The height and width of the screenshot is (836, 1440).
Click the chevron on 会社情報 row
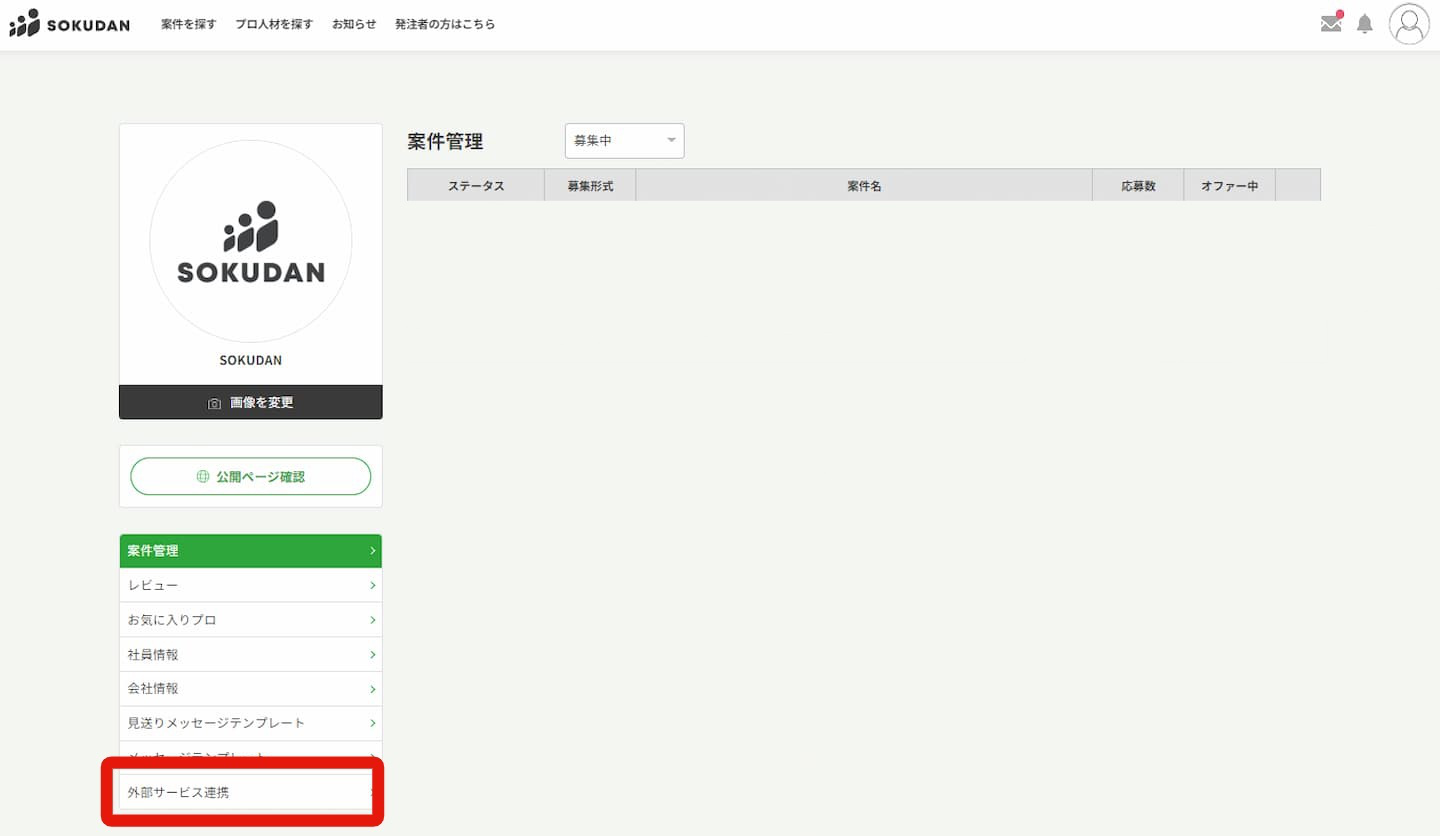point(372,689)
